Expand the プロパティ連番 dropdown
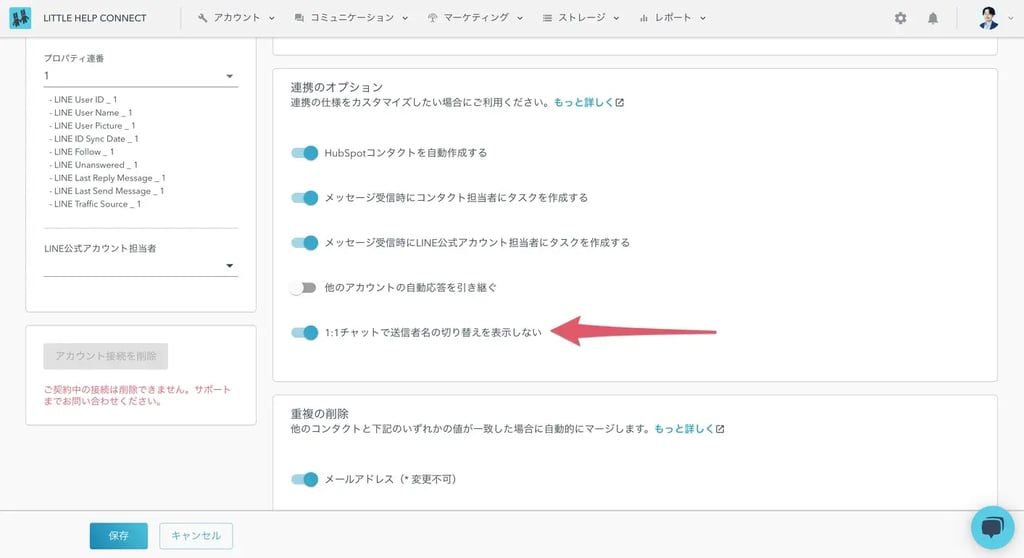 229,76
